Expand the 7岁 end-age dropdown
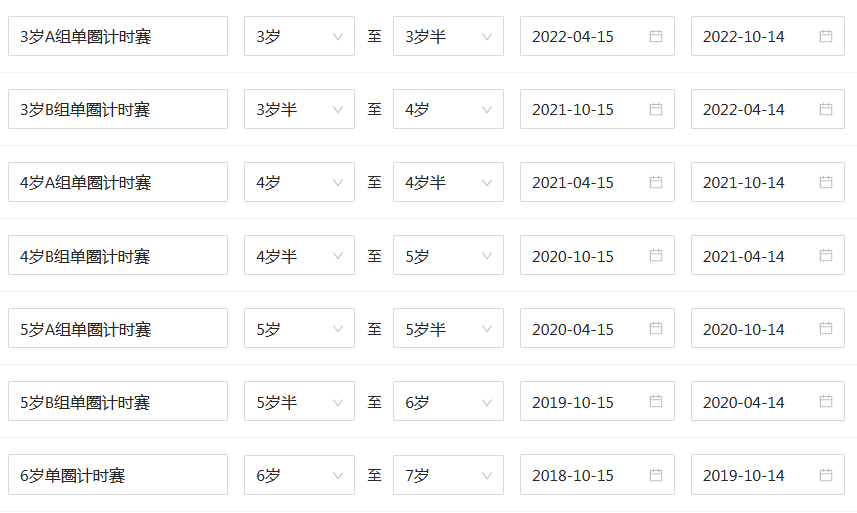This screenshot has height=513, width=857. click(448, 475)
